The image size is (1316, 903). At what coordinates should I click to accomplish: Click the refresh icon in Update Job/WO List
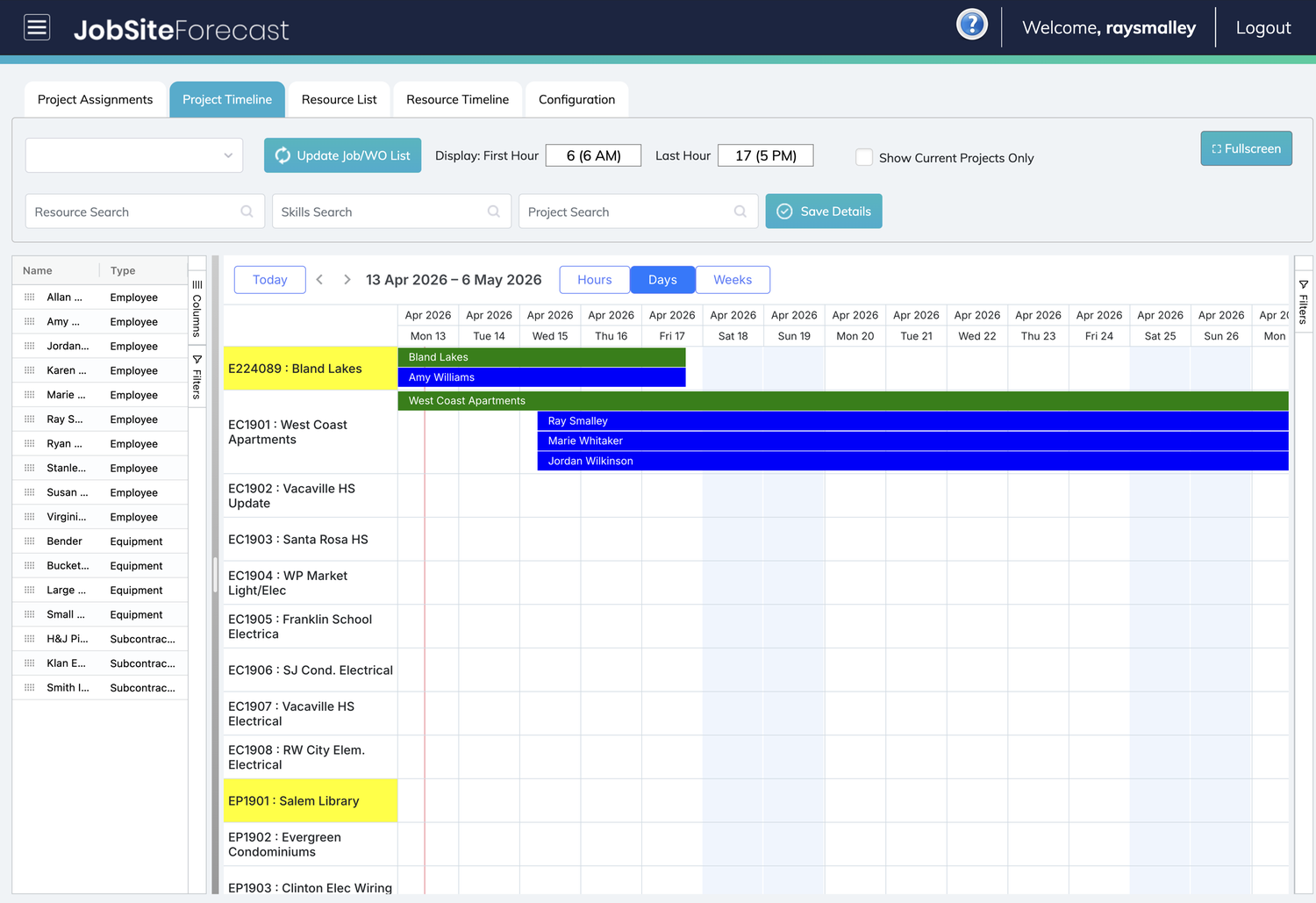[283, 155]
